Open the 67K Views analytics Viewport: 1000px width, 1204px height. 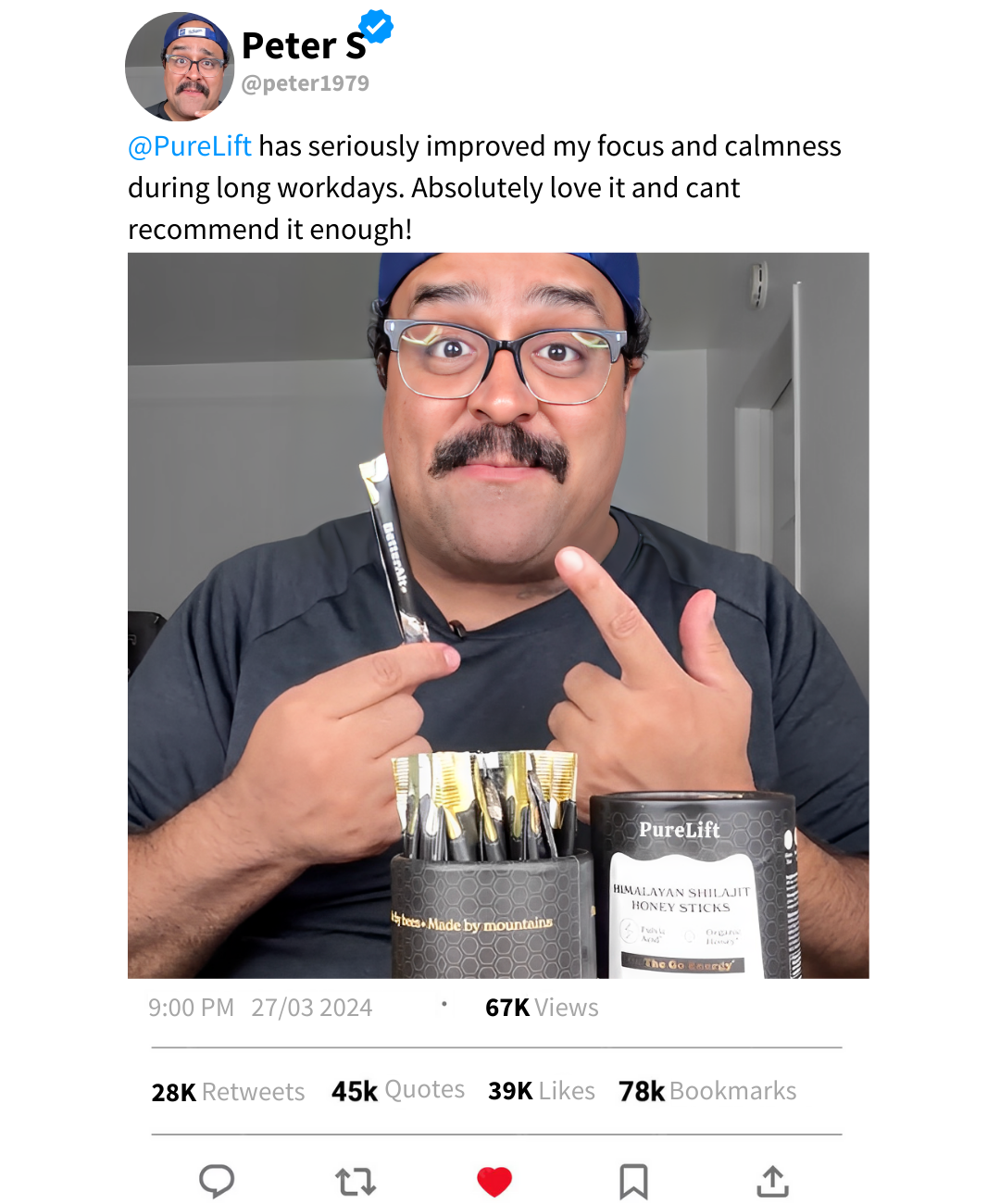tap(542, 1008)
